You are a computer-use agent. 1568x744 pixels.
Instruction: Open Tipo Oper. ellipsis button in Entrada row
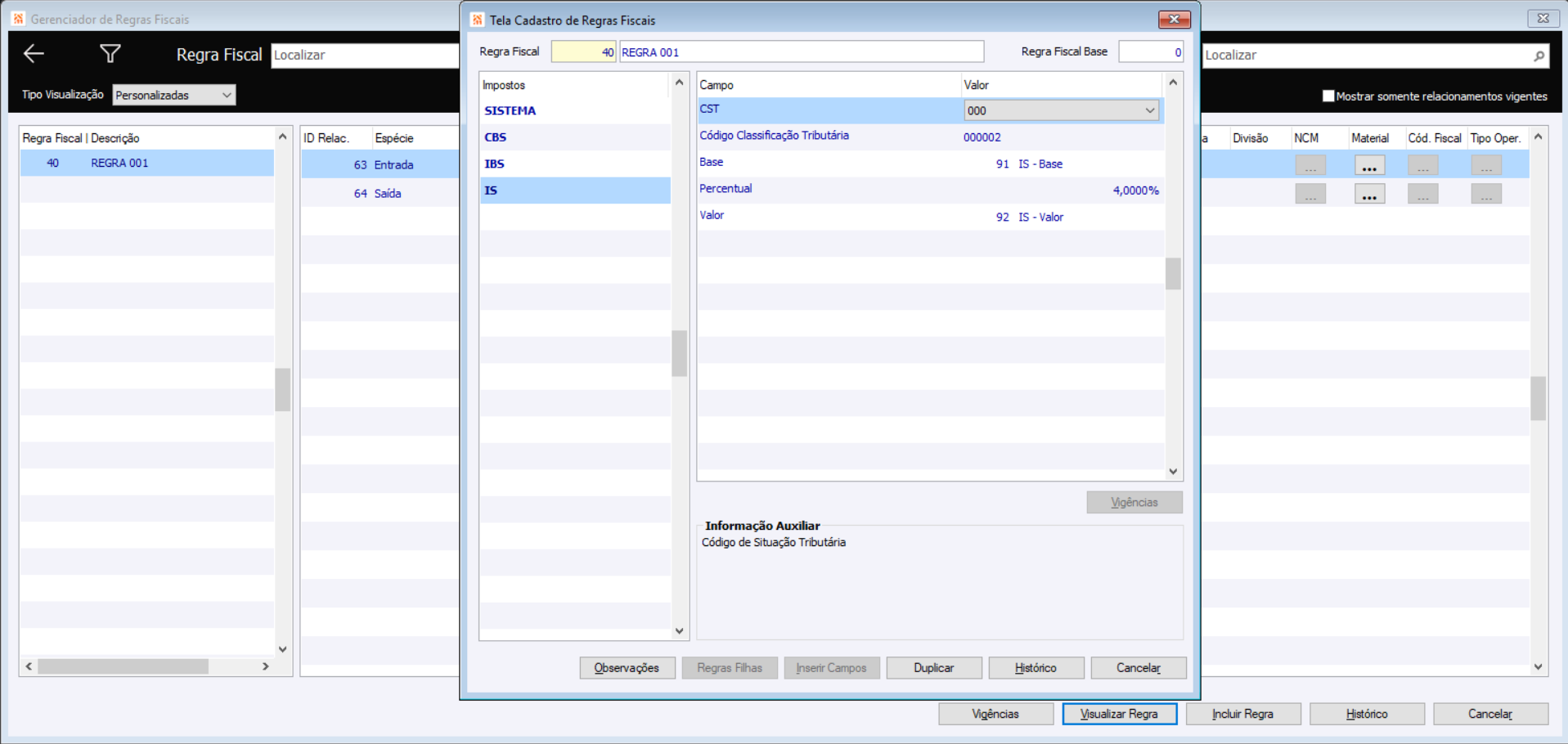pos(1486,165)
